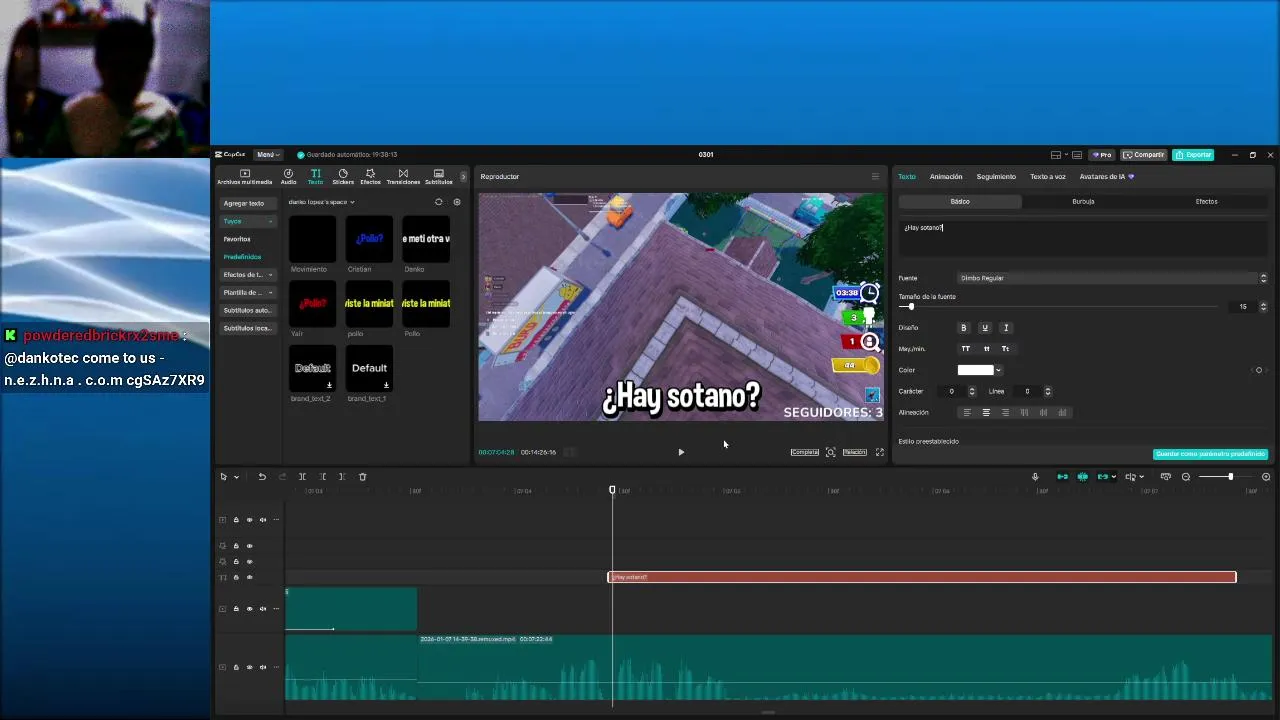Start voice recording with the microphone icon
The width and height of the screenshot is (1280, 720).
[1035, 477]
